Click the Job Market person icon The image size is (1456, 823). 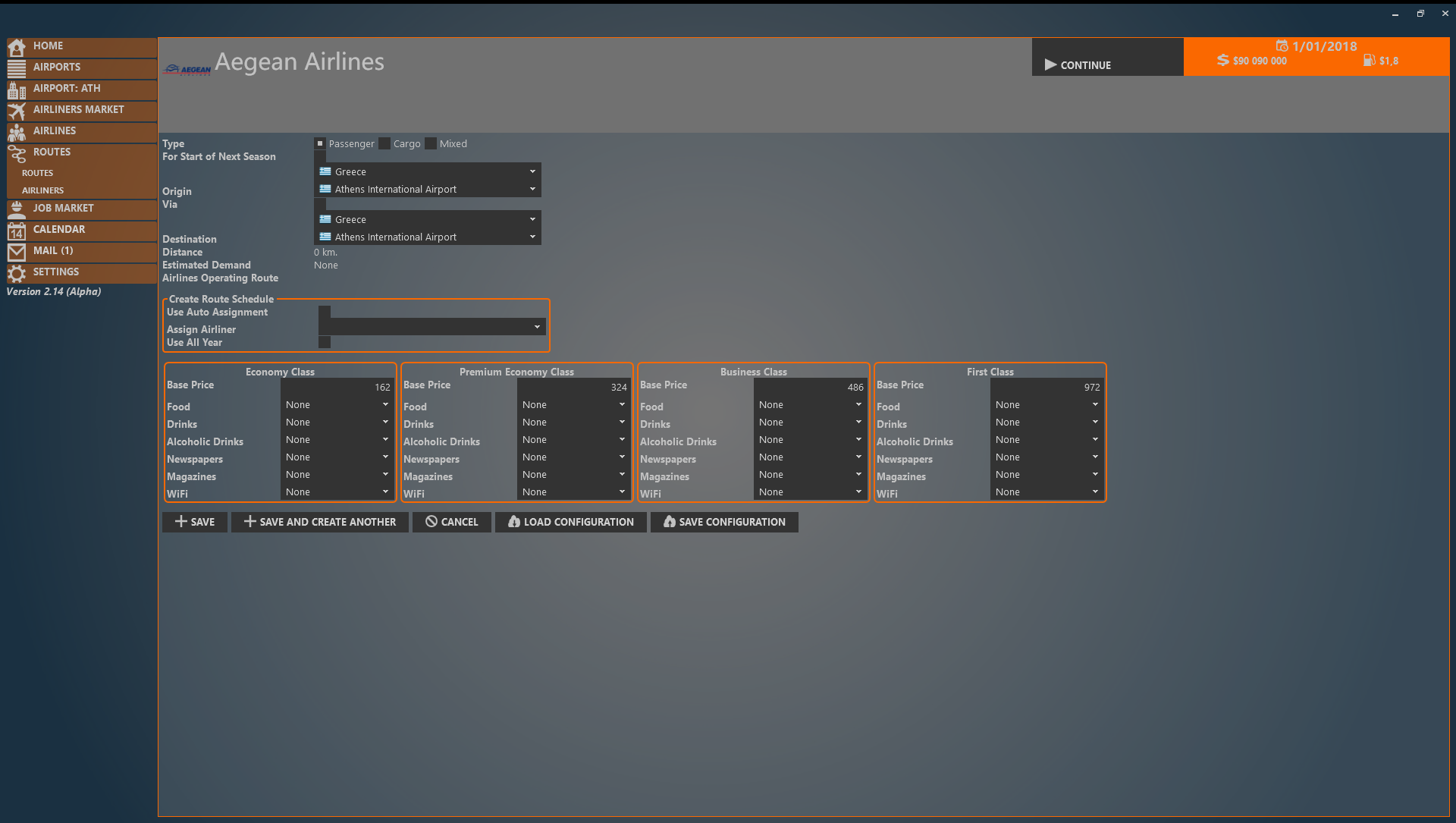pos(17,209)
